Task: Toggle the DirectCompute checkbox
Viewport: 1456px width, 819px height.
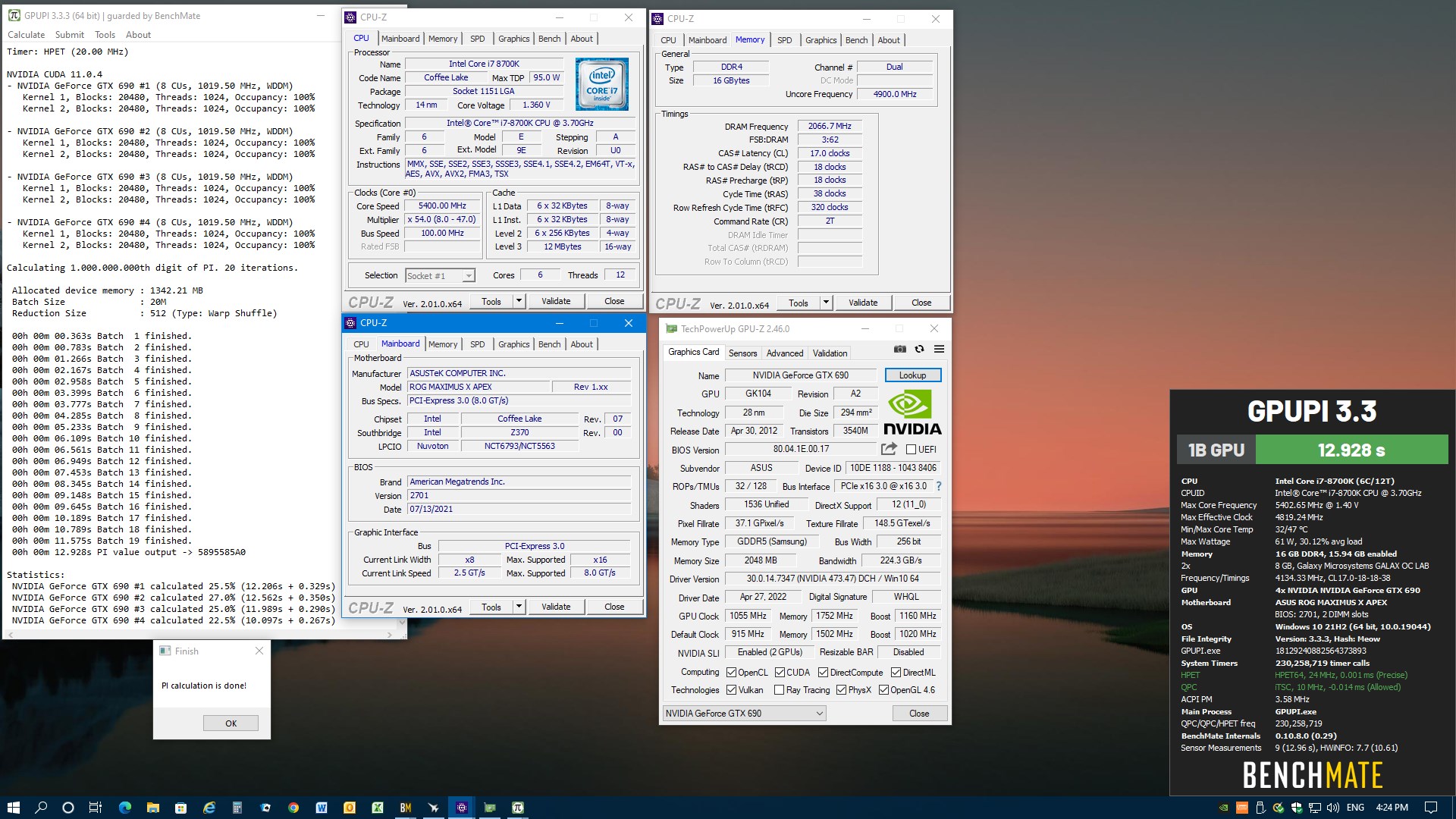Action: (x=823, y=673)
